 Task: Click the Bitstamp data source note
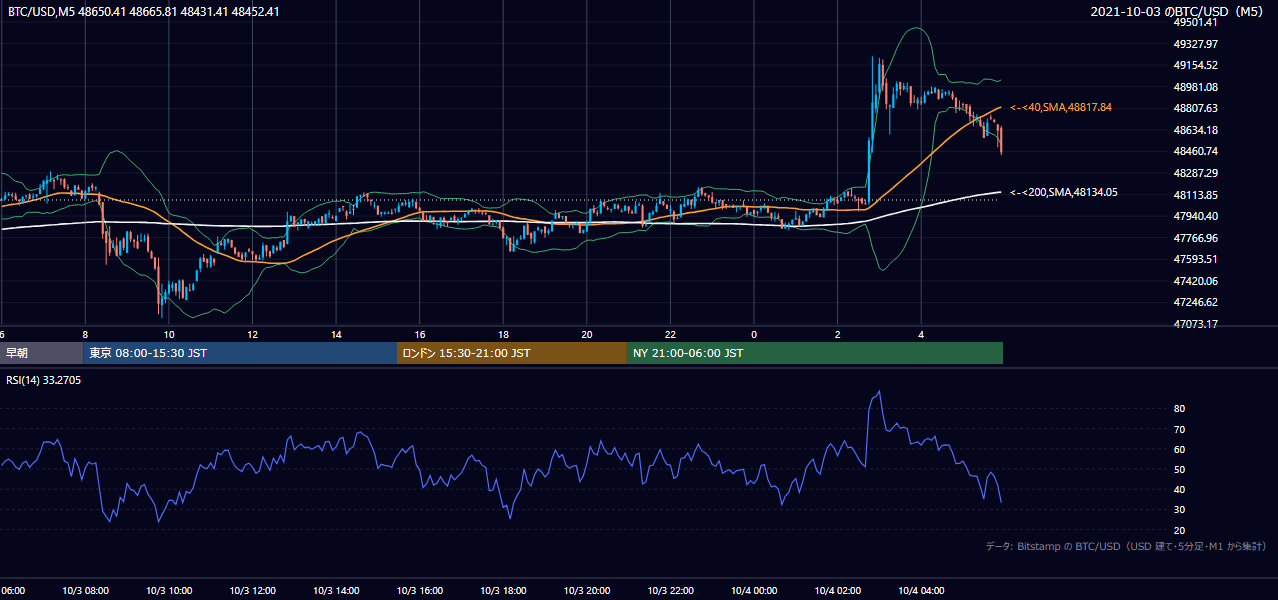[x=1126, y=546]
